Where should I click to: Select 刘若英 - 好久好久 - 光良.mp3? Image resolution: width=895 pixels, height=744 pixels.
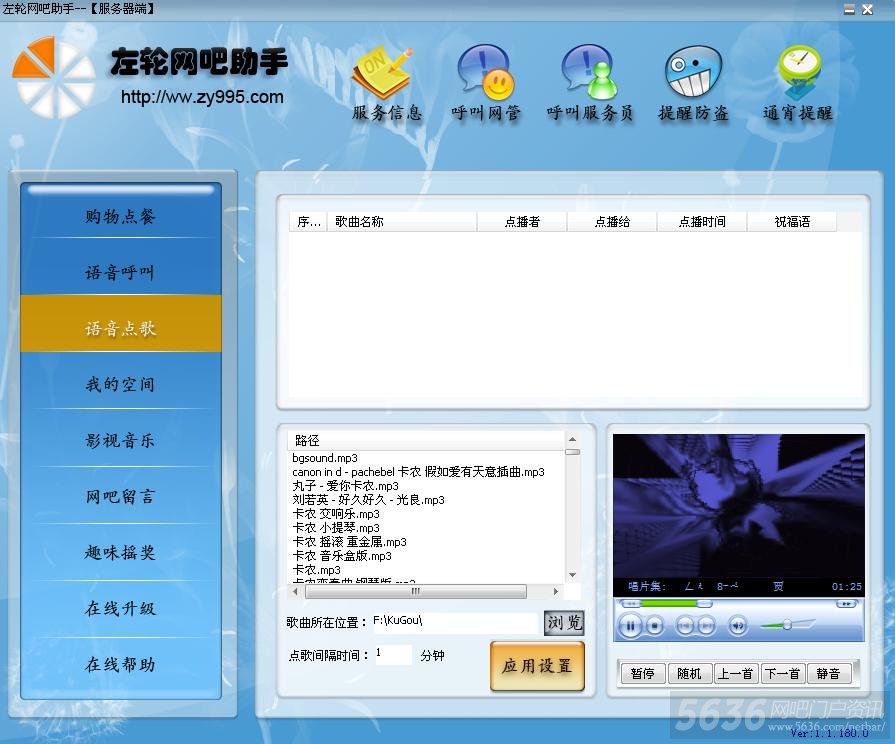tap(368, 500)
